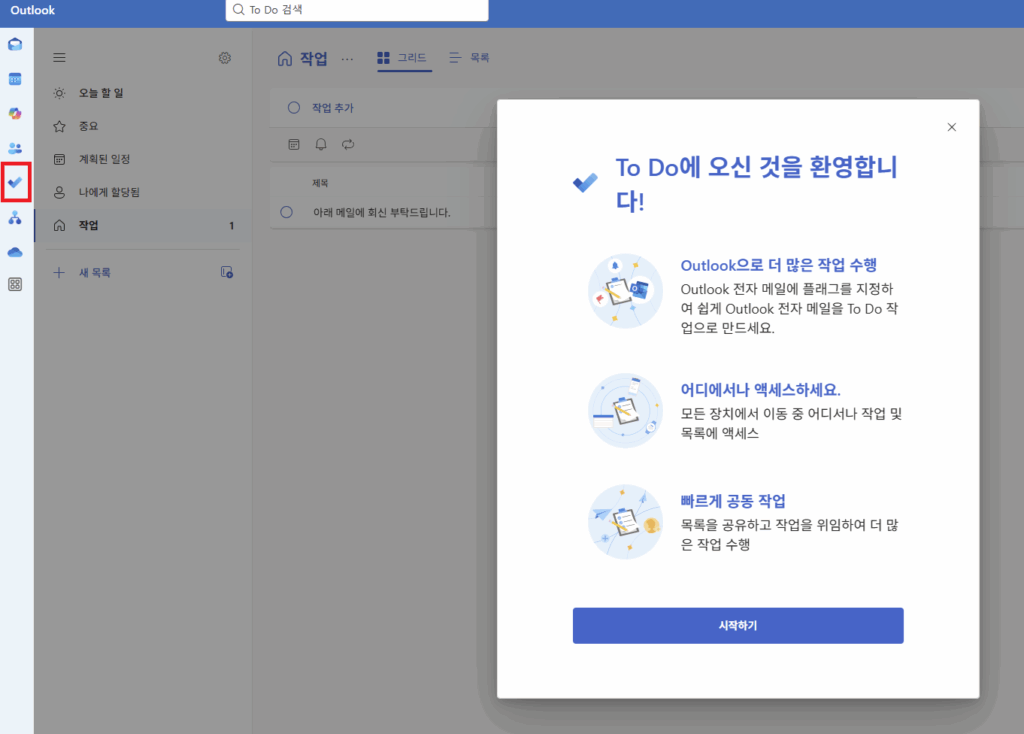The height and width of the screenshot is (734, 1024).
Task: Click the 작업 추가 circle
Action: tap(294, 108)
